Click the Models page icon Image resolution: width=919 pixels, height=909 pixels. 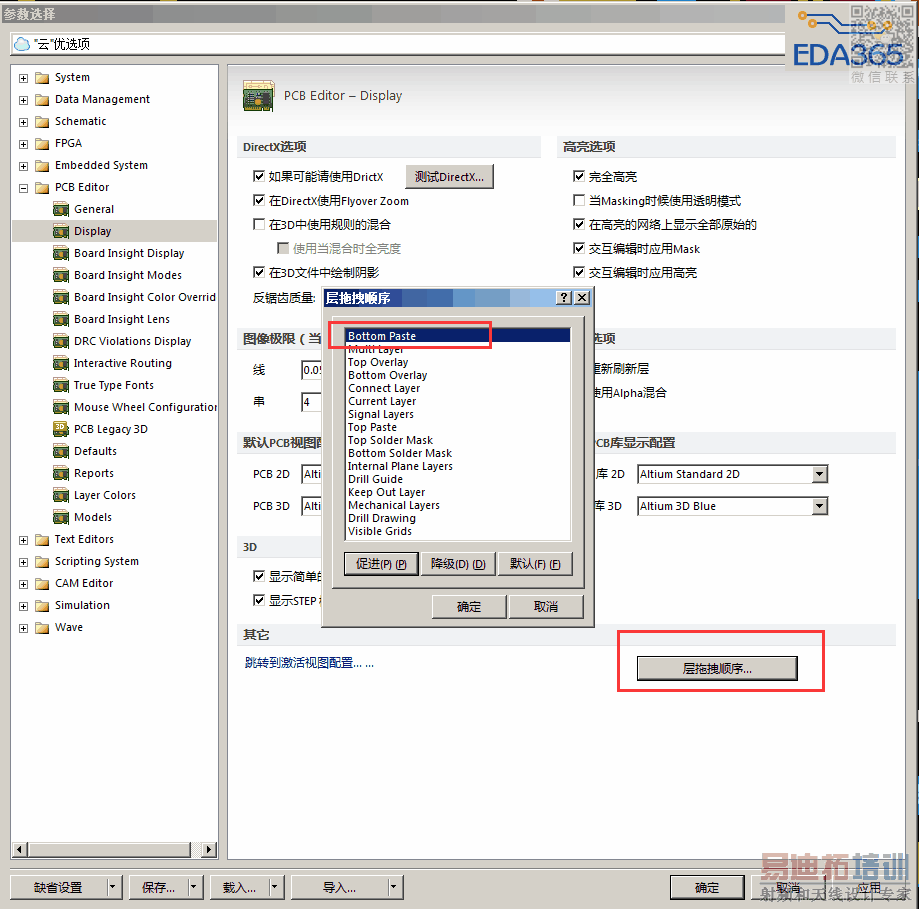click(61, 517)
